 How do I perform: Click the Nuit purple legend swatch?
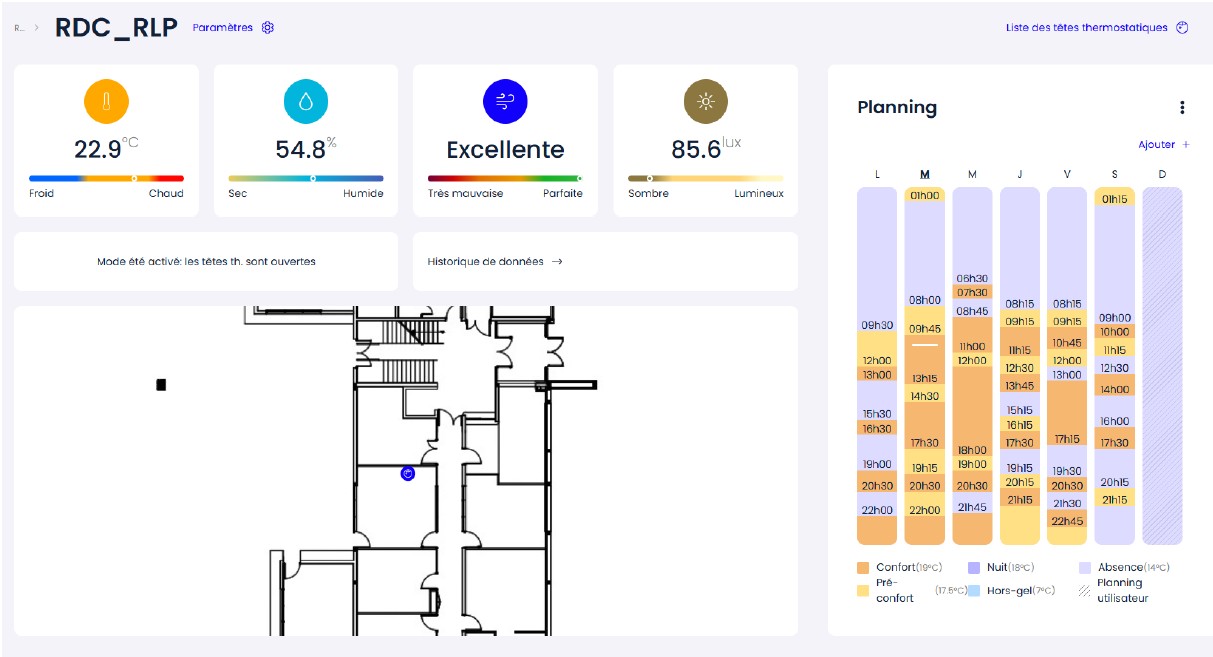pyautogui.click(x=974, y=568)
